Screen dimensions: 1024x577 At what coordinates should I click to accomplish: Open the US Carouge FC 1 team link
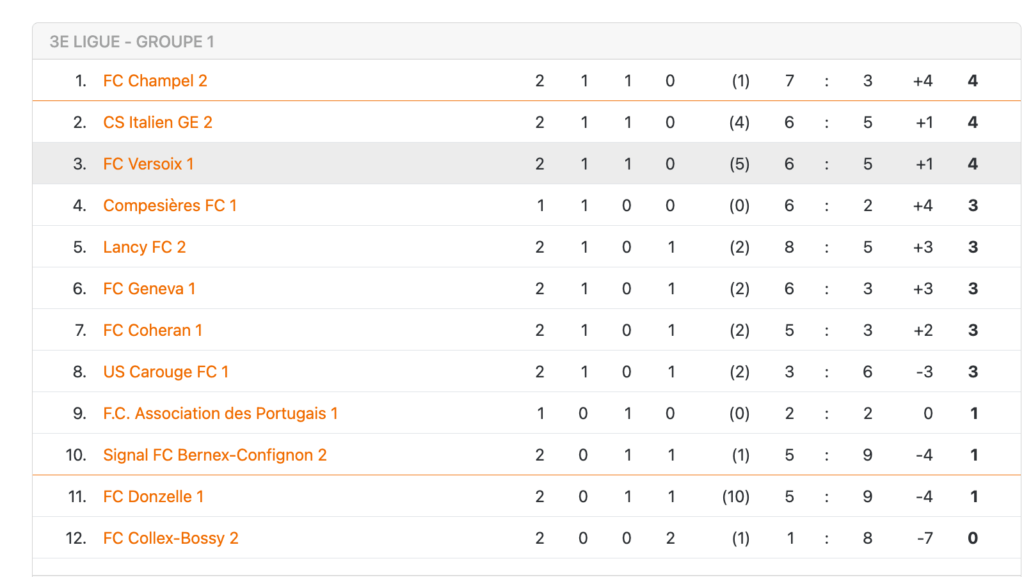pyautogui.click(x=166, y=372)
